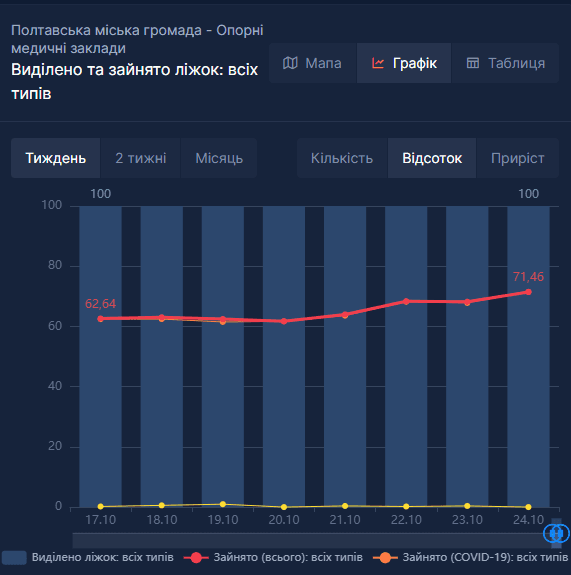Viewport: 571px width, 575px height.
Task: Click the orange legend marker for COVID-19
Action: pyautogui.click(x=385, y=558)
